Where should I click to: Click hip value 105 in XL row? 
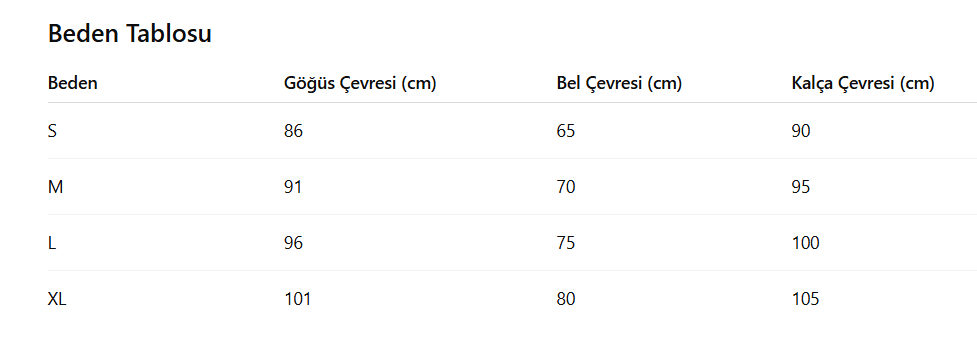pyautogui.click(x=805, y=299)
